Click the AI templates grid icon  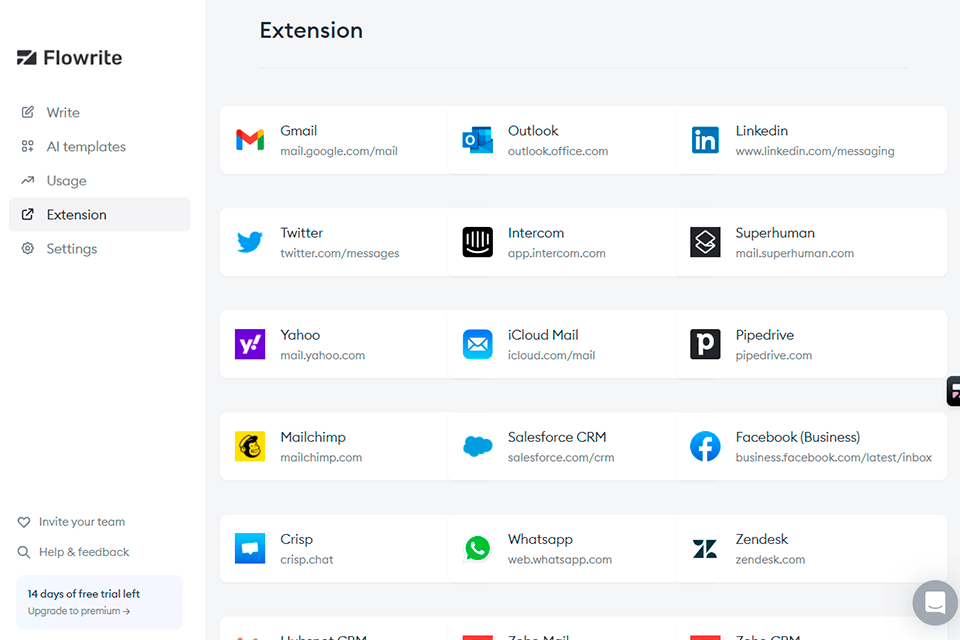pos(28,146)
